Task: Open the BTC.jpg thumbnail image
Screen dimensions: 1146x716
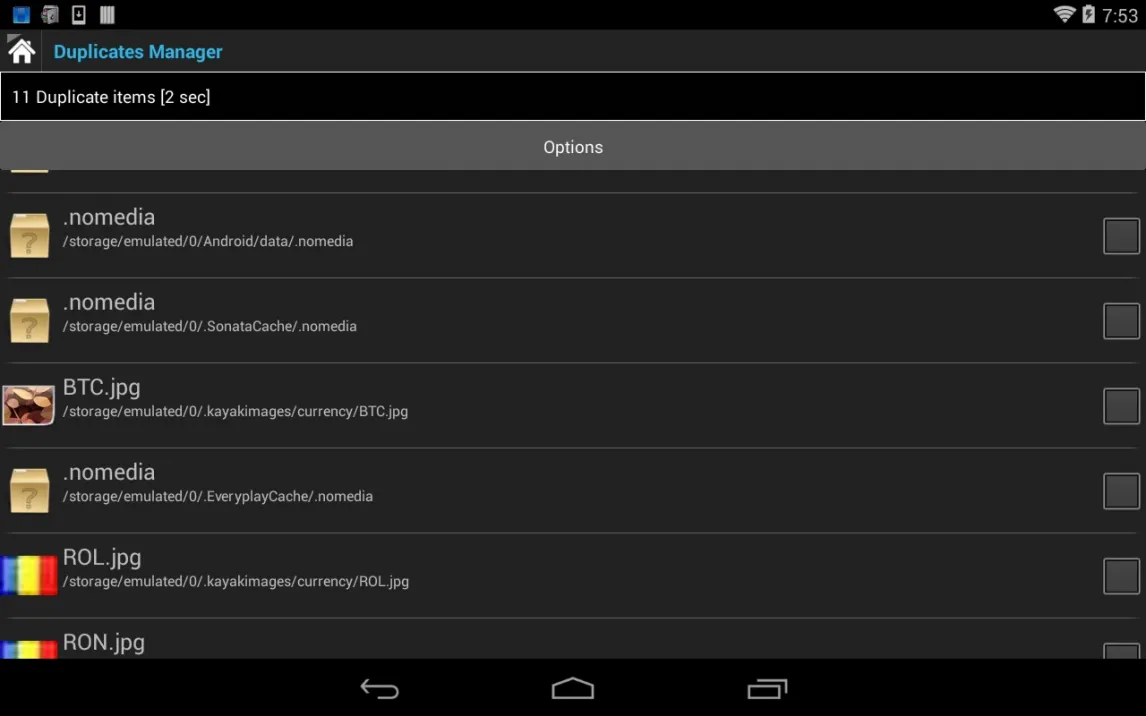Action: tap(29, 405)
